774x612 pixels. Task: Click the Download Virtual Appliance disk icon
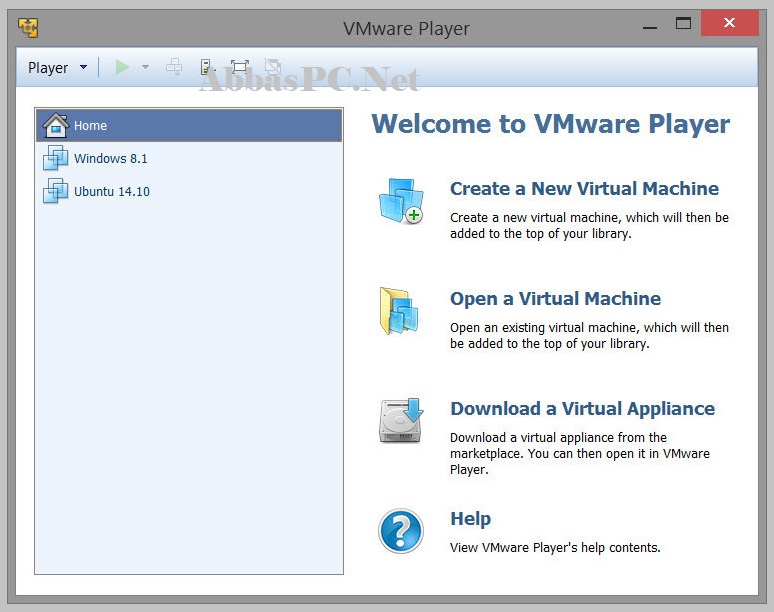click(401, 421)
